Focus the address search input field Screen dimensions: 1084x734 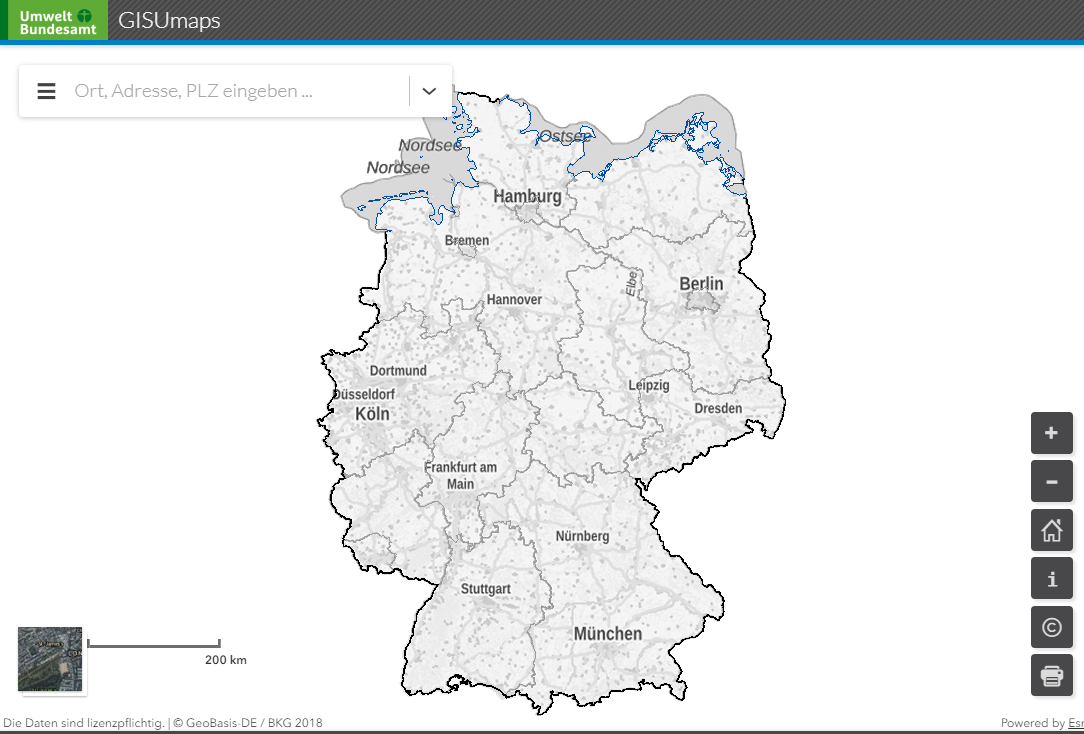(x=238, y=91)
